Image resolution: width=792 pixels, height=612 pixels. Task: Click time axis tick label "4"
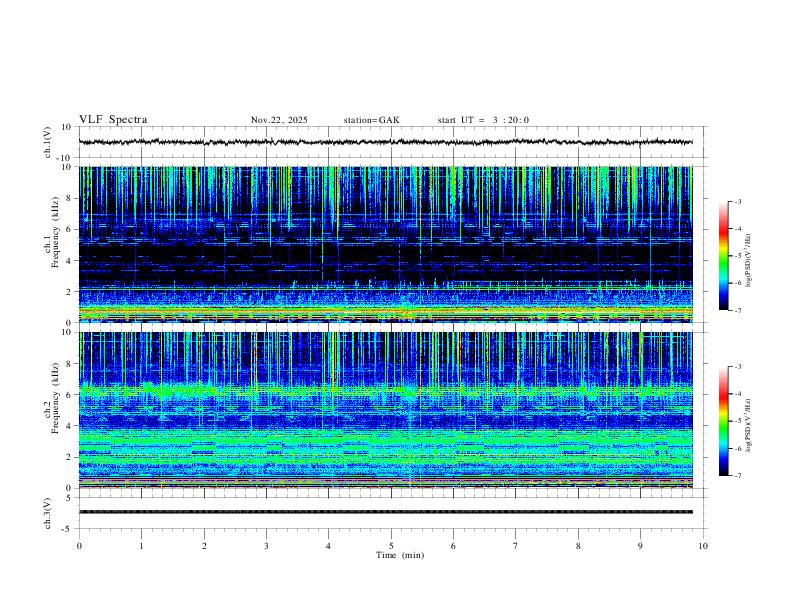coord(329,546)
